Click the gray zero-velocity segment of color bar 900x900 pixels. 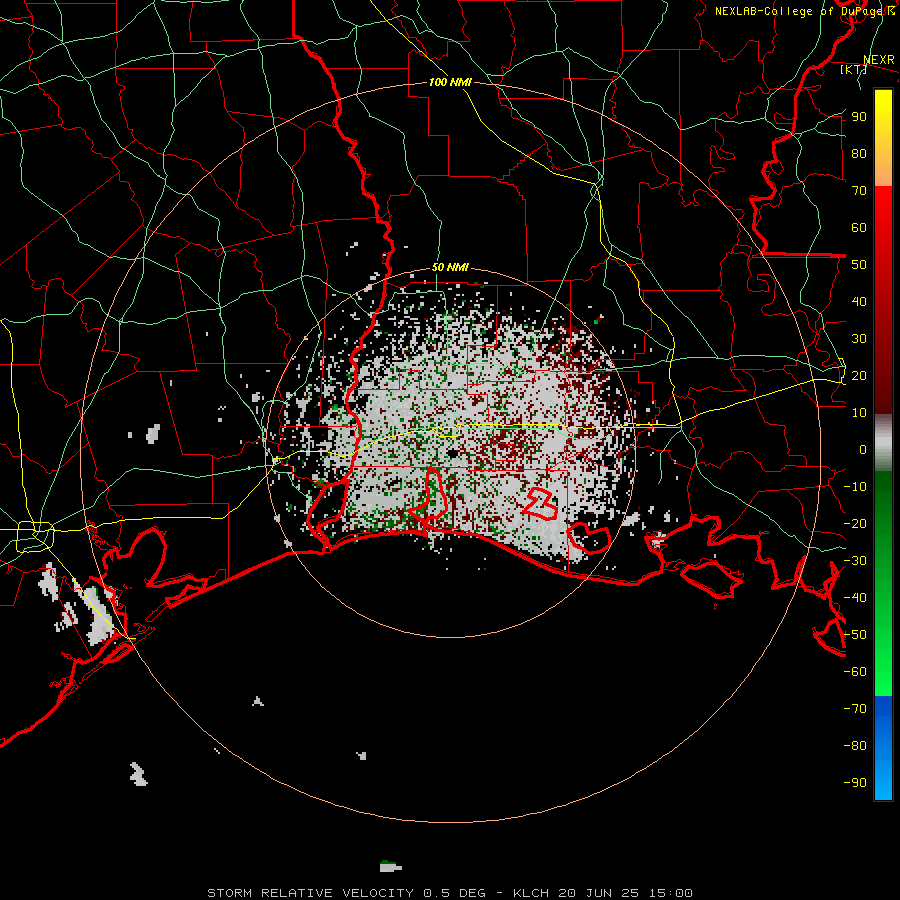(x=883, y=442)
